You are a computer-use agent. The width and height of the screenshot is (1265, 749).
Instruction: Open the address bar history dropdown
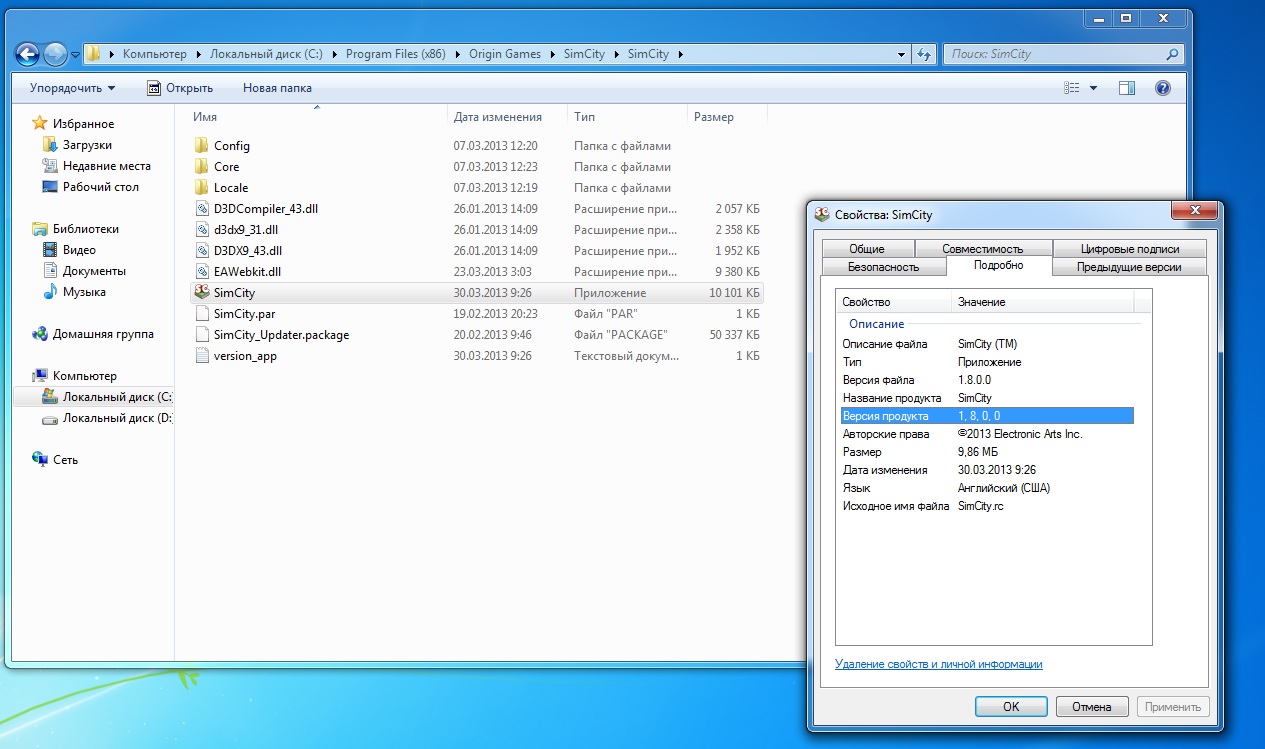click(901, 54)
